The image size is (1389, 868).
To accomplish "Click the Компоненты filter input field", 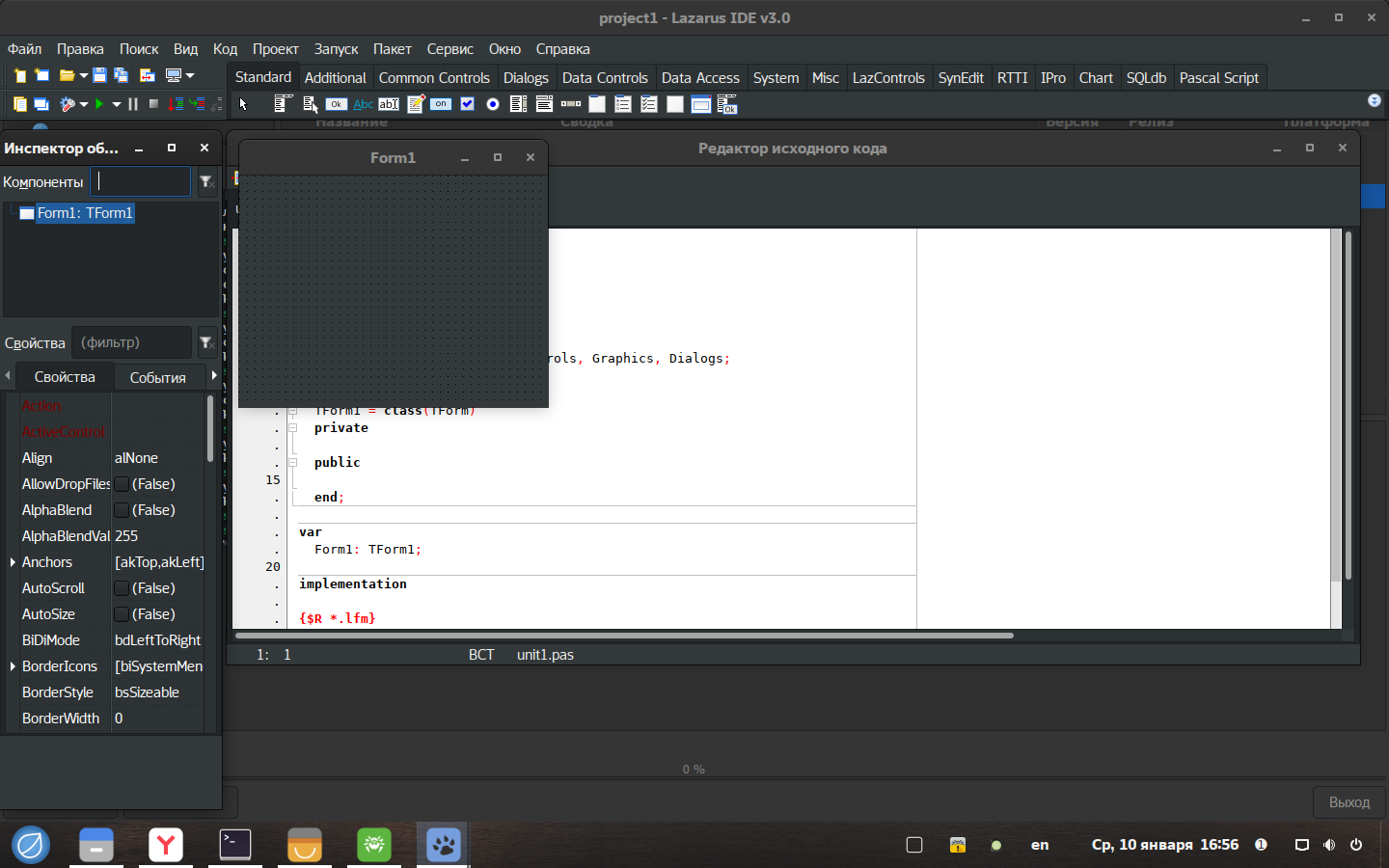I will (141, 181).
